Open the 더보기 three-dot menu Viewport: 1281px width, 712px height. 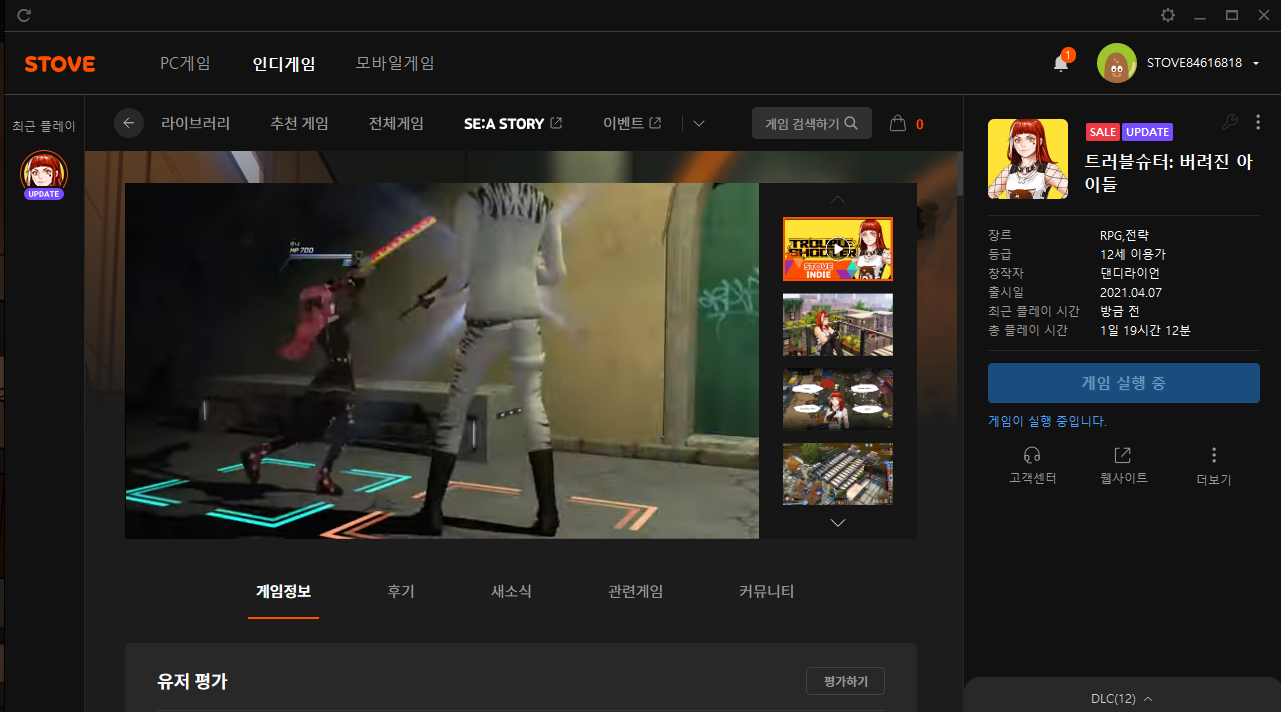[1214, 456]
